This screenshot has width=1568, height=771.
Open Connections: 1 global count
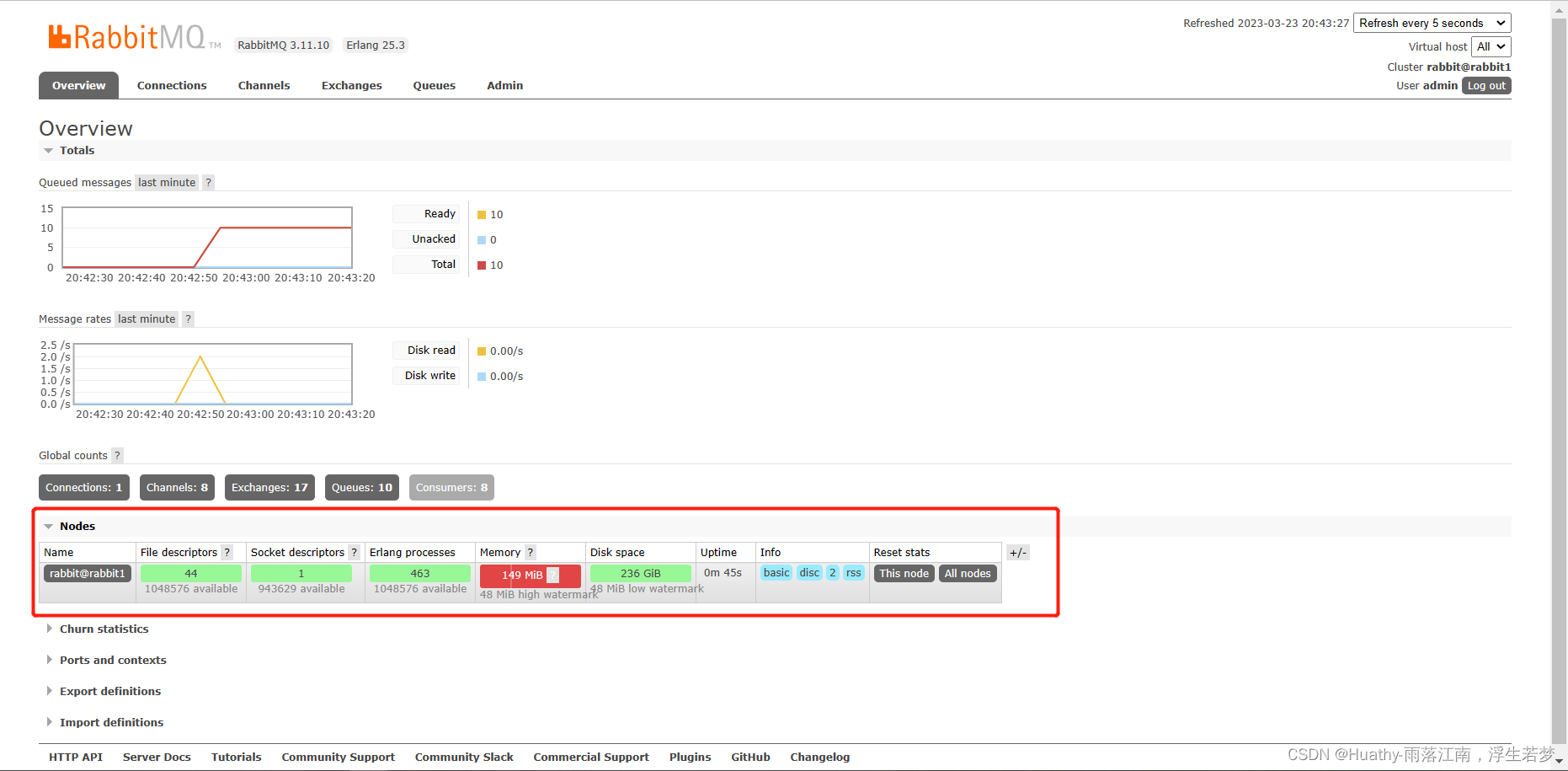tap(84, 488)
